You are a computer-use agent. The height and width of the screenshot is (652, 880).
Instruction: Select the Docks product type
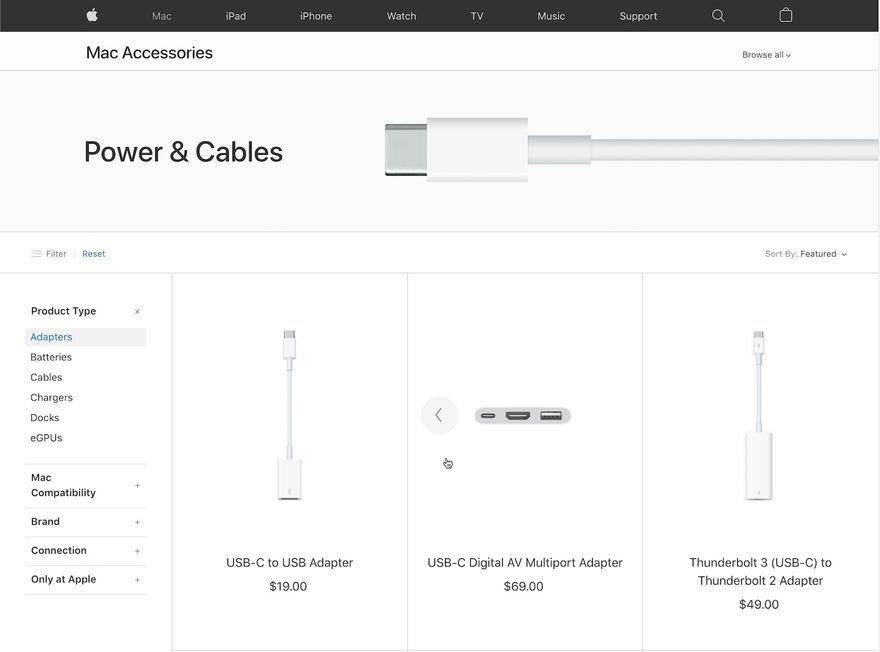point(45,417)
